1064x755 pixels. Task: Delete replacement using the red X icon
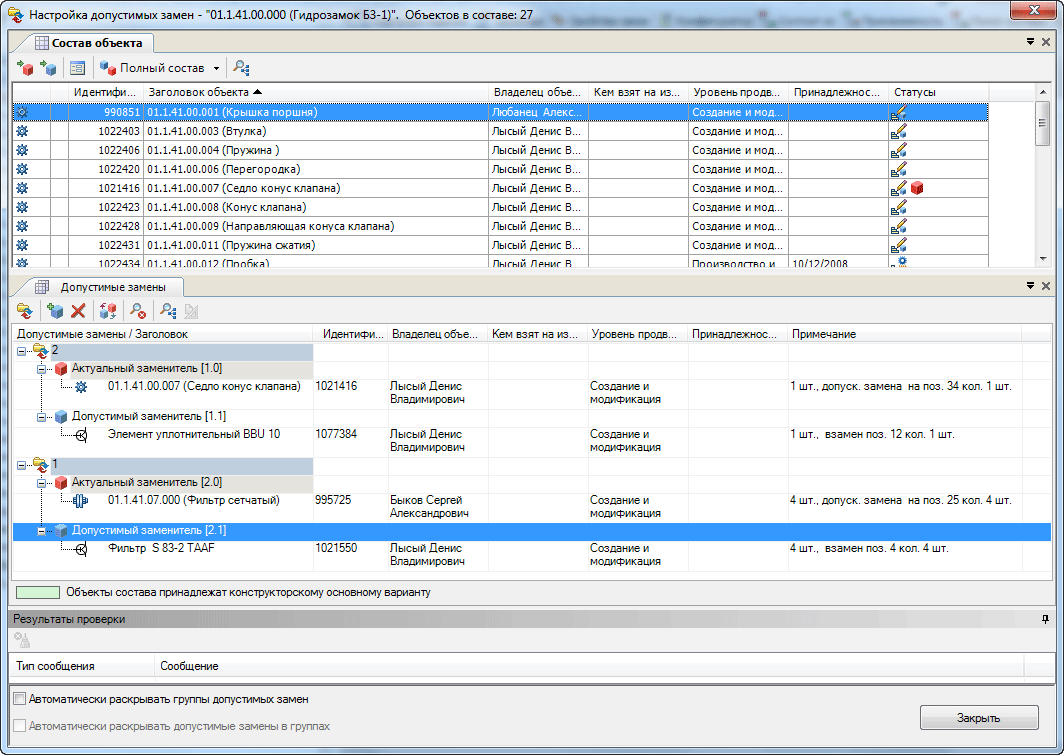78,311
